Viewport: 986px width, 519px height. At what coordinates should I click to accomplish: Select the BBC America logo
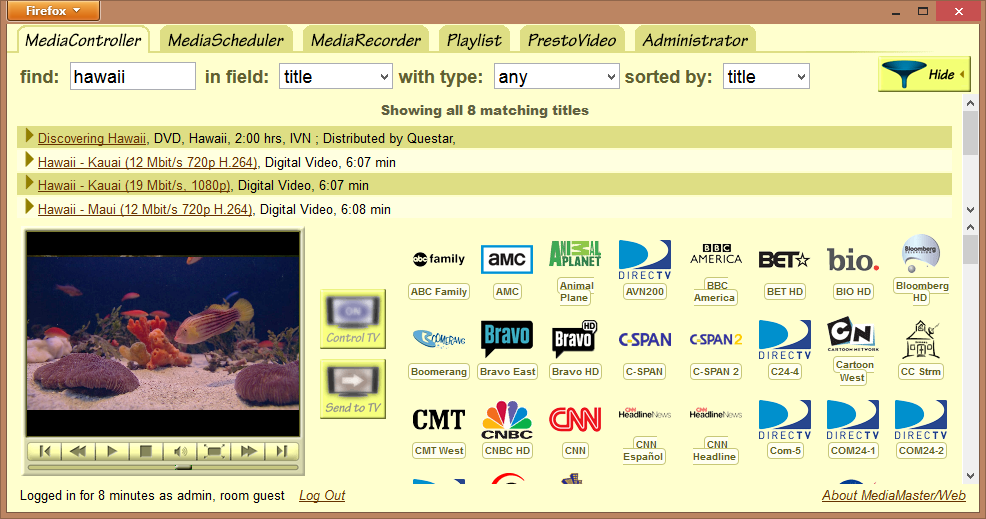pos(716,254)
